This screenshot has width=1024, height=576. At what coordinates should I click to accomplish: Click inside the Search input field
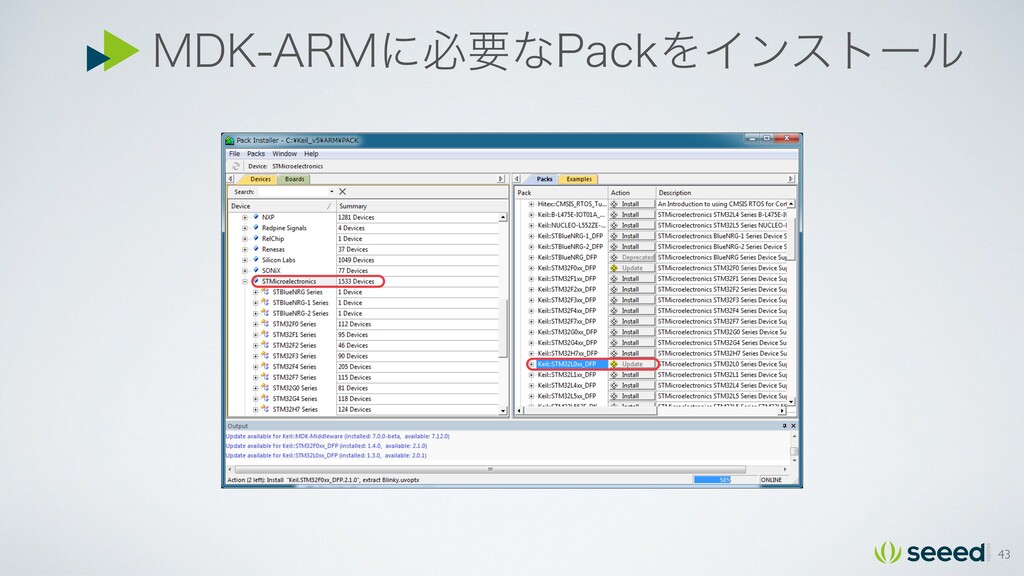pos(291,191)
